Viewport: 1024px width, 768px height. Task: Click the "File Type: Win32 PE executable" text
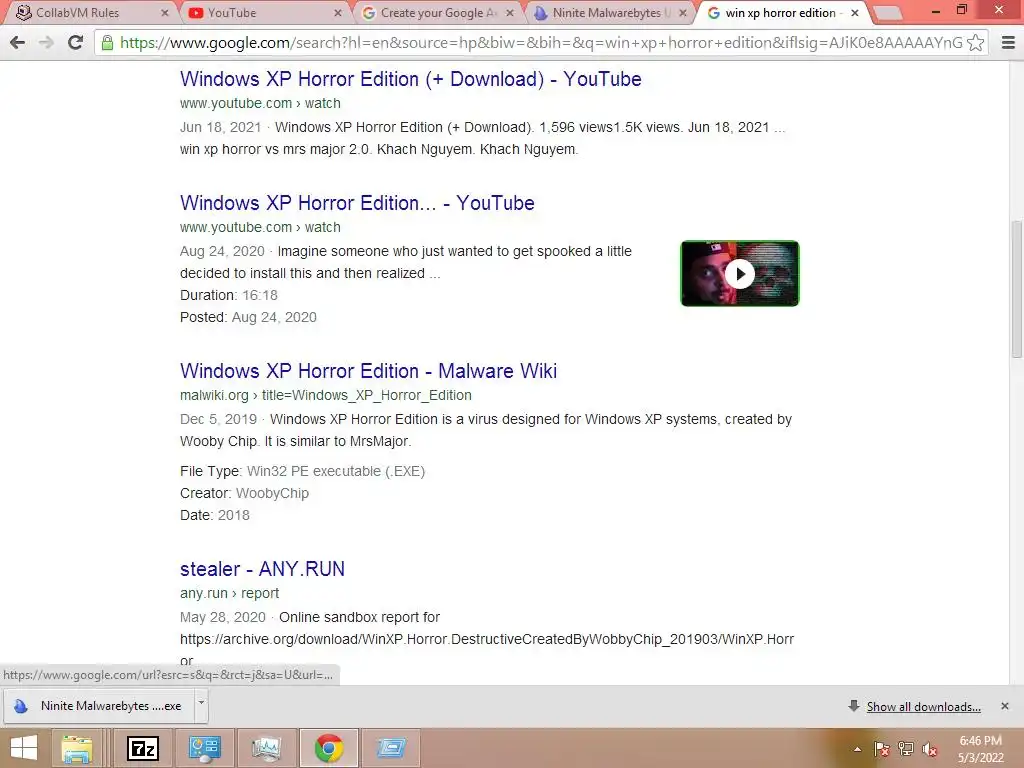pos(302,471)
